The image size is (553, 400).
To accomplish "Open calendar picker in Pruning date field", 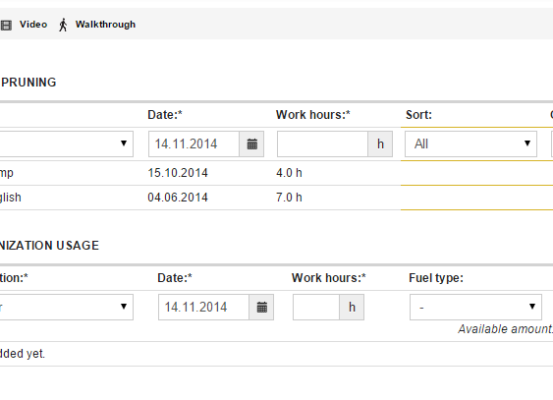I will 252,144.
